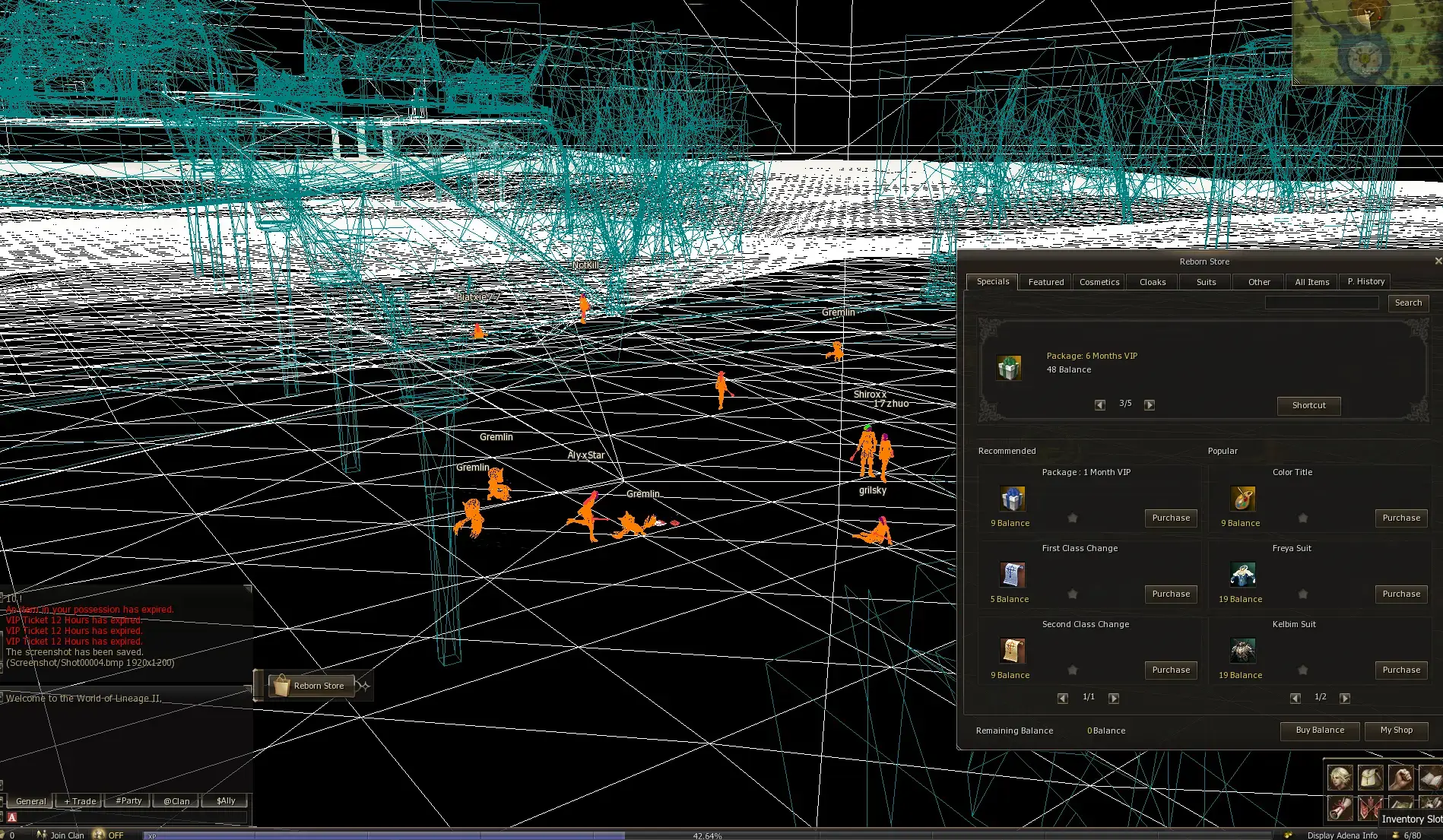This screenshot has height=840, width=1443.
Task: Click the Join Clan status bar icon
Action: coord(42,835)
